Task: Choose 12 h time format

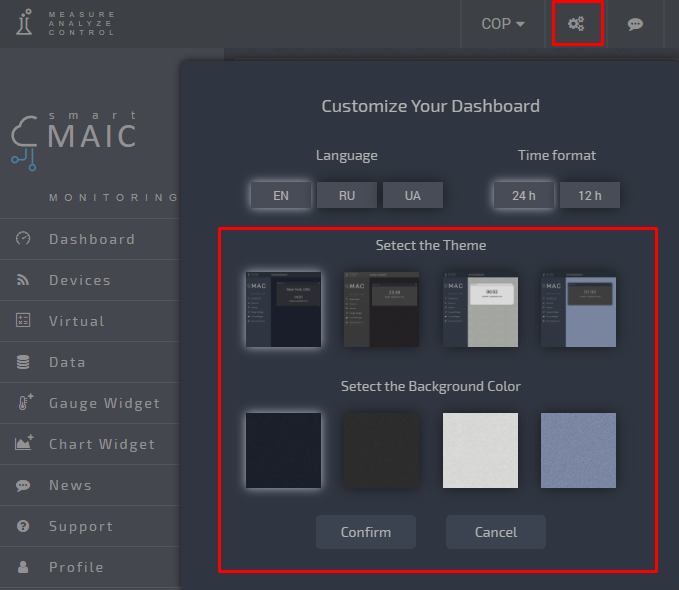Action: coord(590,195)
